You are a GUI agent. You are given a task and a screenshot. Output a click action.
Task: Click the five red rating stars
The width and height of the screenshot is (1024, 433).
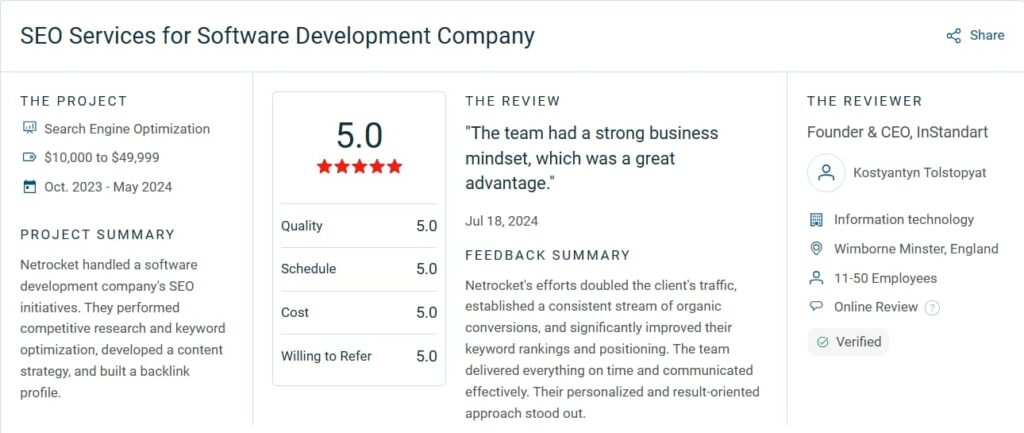click(x=359, y=166)
